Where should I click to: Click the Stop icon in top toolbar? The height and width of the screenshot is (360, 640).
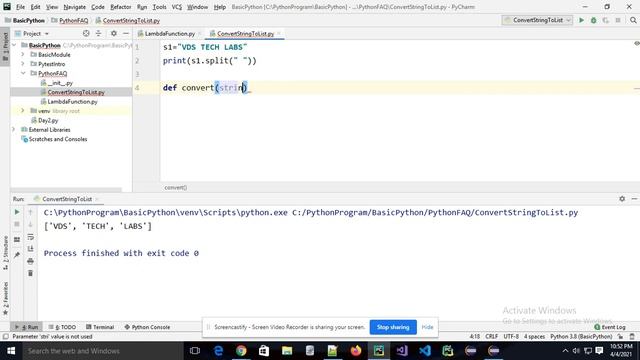[618, 20]
